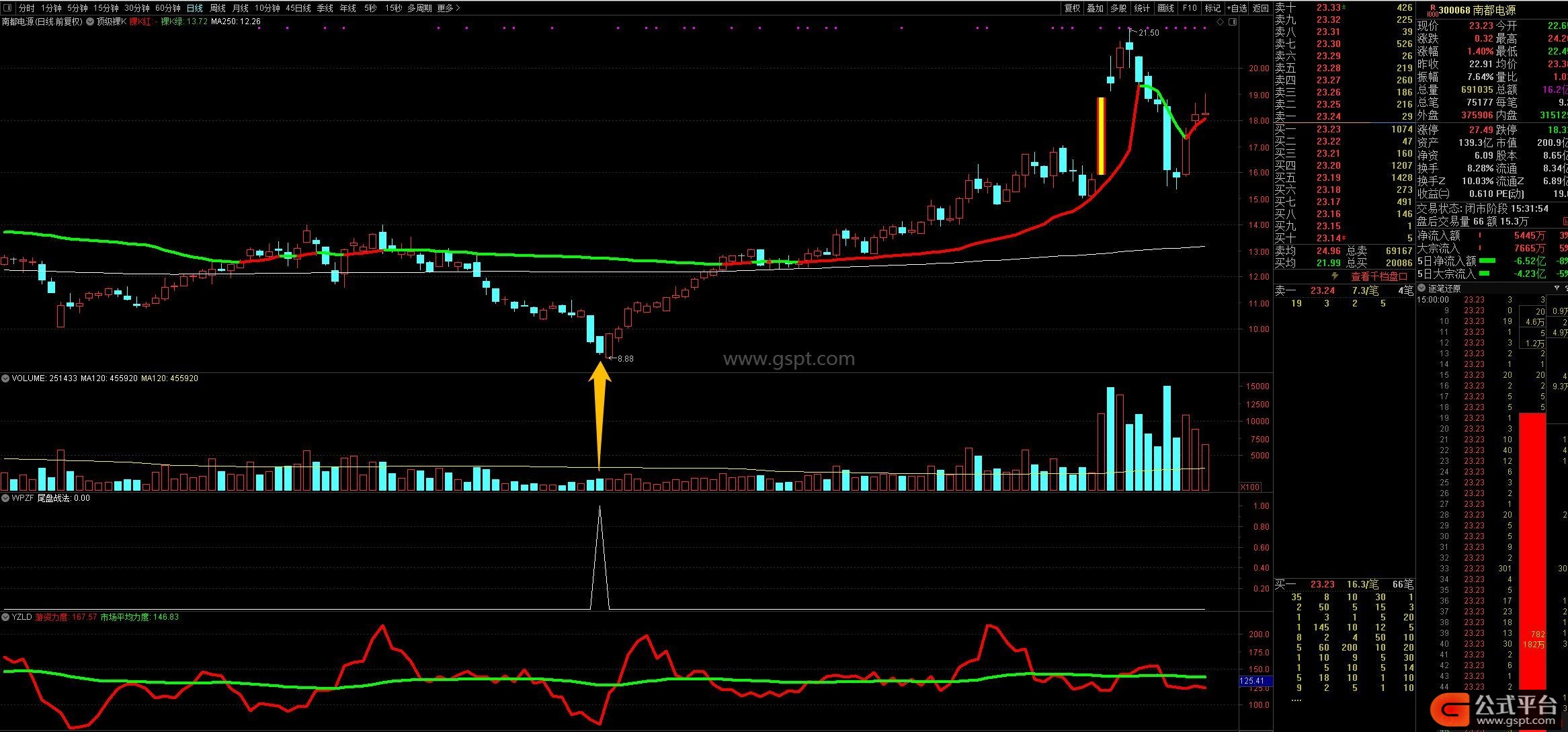Click the 市场平均力度 146.83 label
Image resolution: width=1568 pixels, height=732 pixels.
(139, 616)
